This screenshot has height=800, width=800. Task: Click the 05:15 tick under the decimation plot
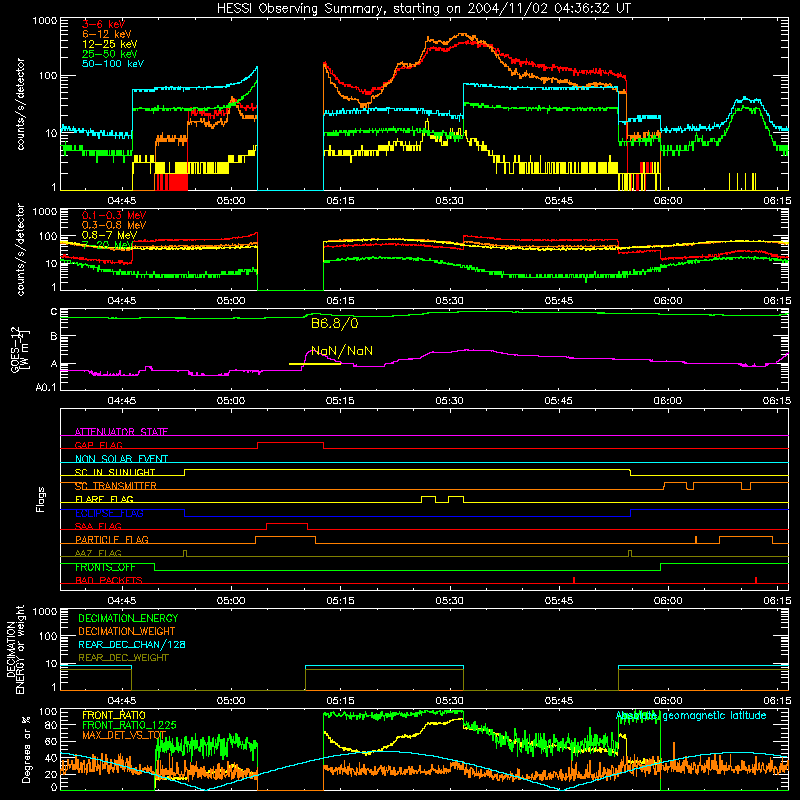tap(340, 701)
